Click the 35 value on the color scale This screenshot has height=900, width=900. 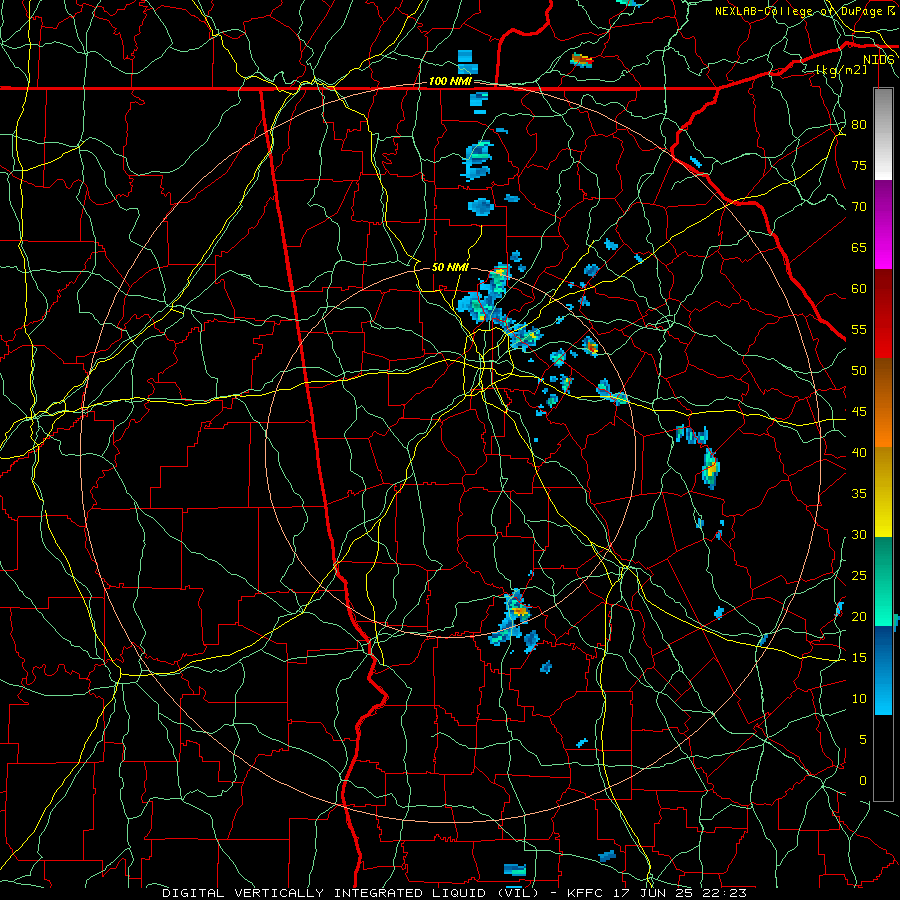(859, 494)
